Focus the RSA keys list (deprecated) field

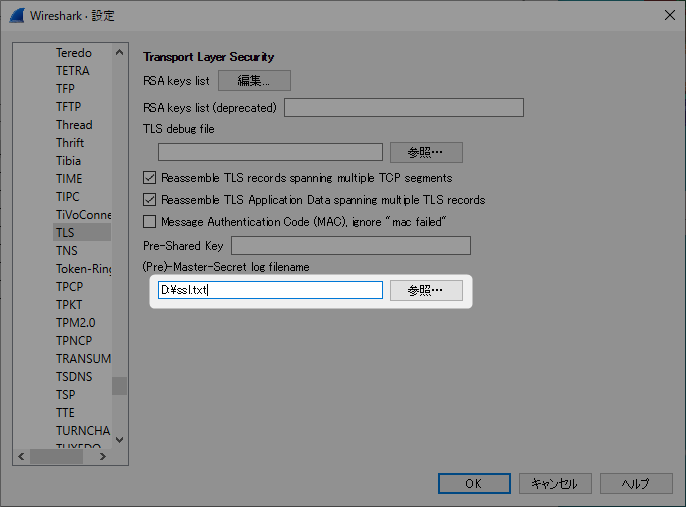[x=404, y=108]
